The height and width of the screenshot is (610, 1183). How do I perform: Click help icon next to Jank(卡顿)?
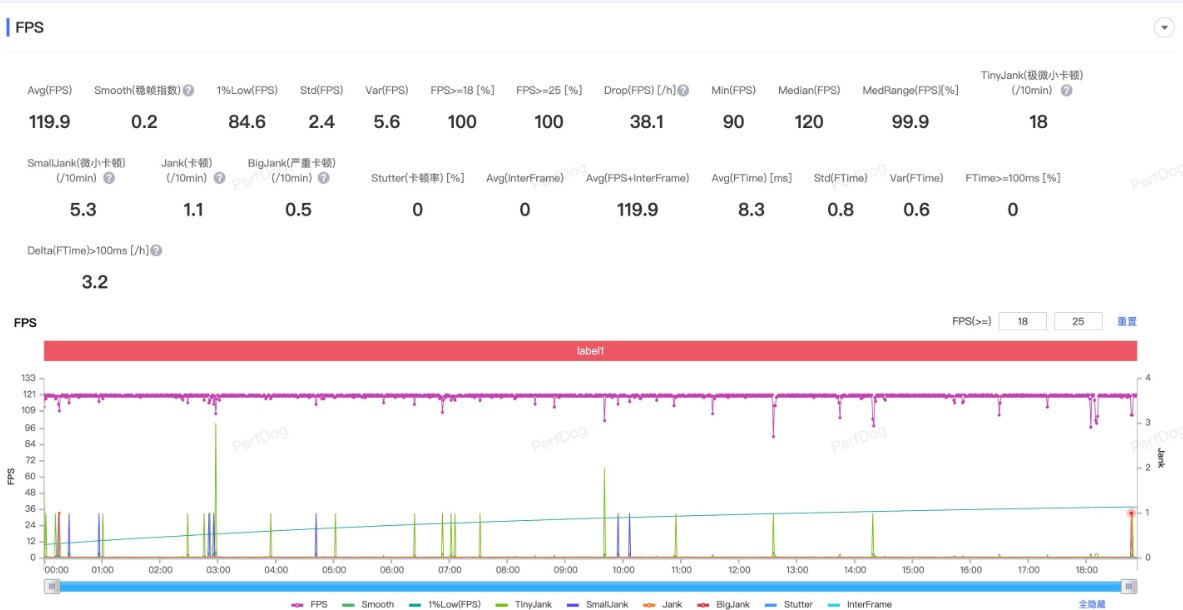(x=216, y=178)
